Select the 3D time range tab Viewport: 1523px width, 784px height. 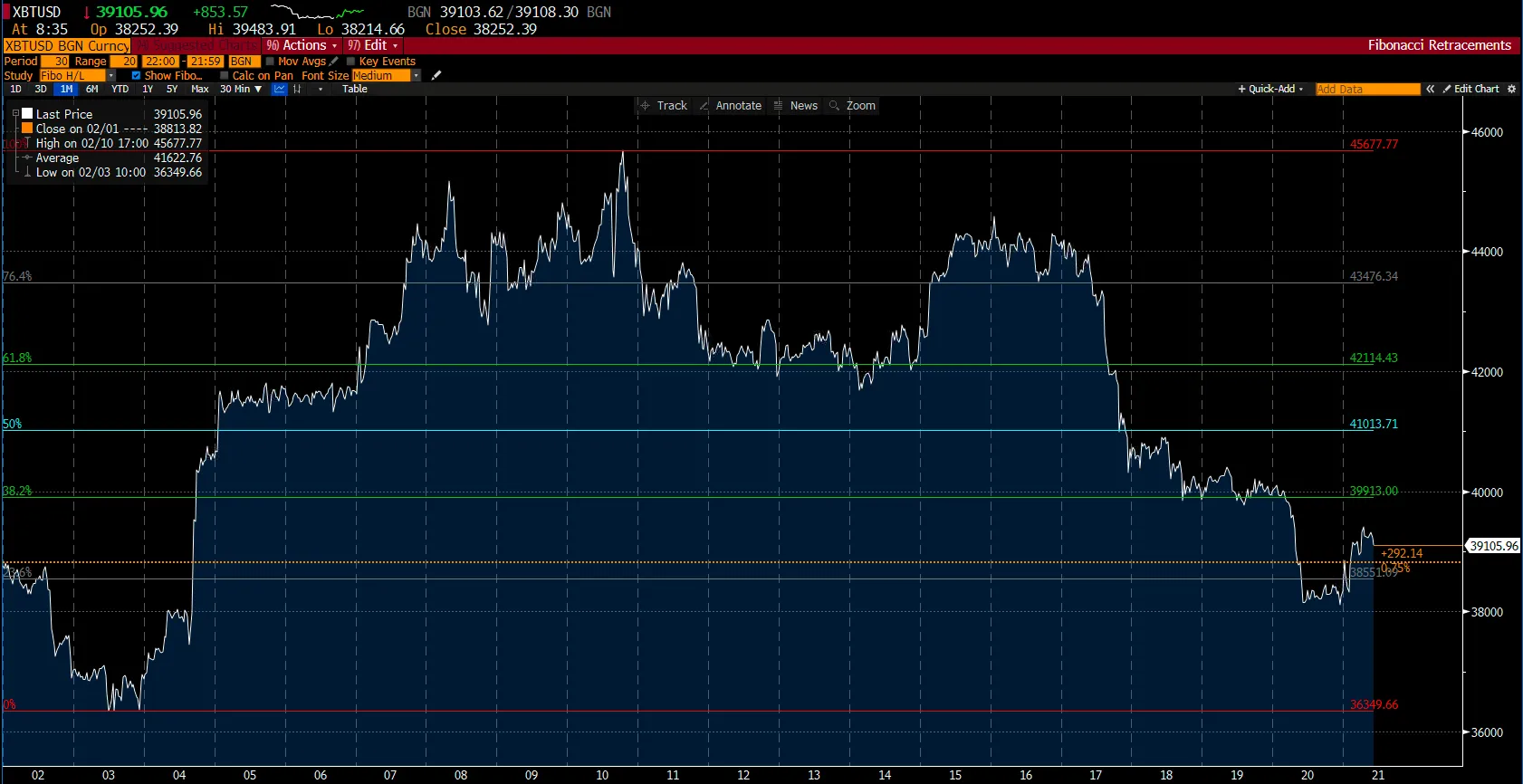coord(41,89)
